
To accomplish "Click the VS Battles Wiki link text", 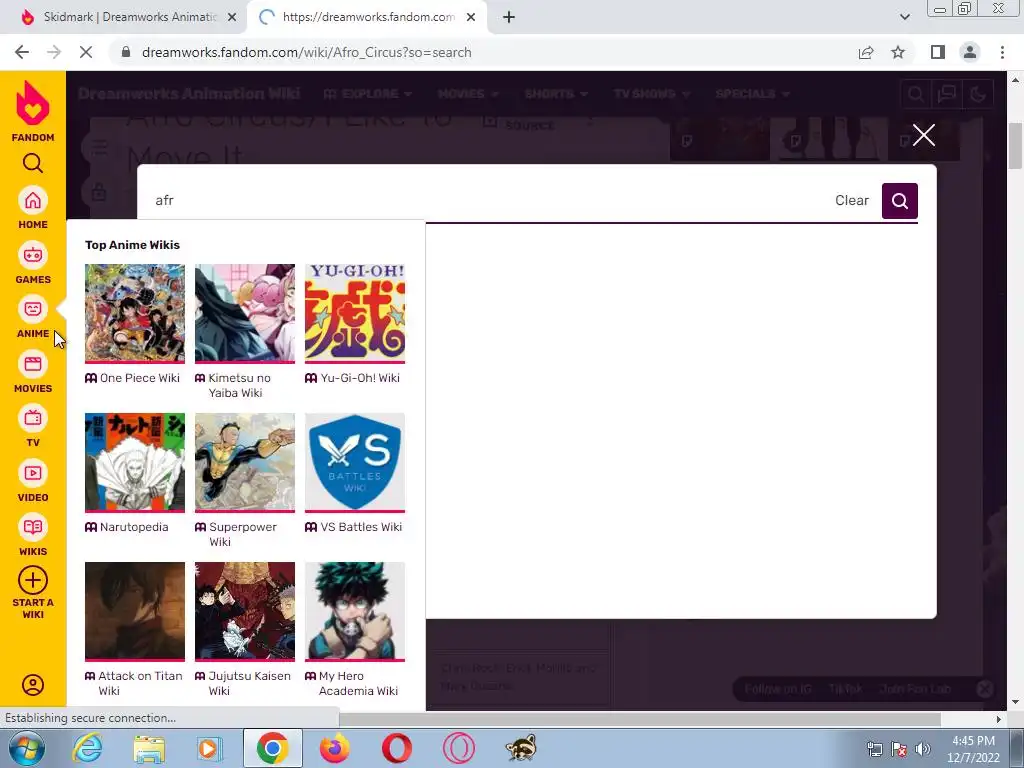I will click(360, 526).
